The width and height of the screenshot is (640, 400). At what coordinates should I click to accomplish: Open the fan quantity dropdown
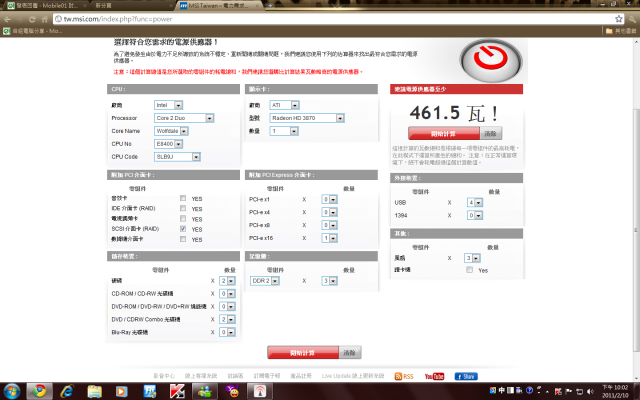[x=472, y=258]
